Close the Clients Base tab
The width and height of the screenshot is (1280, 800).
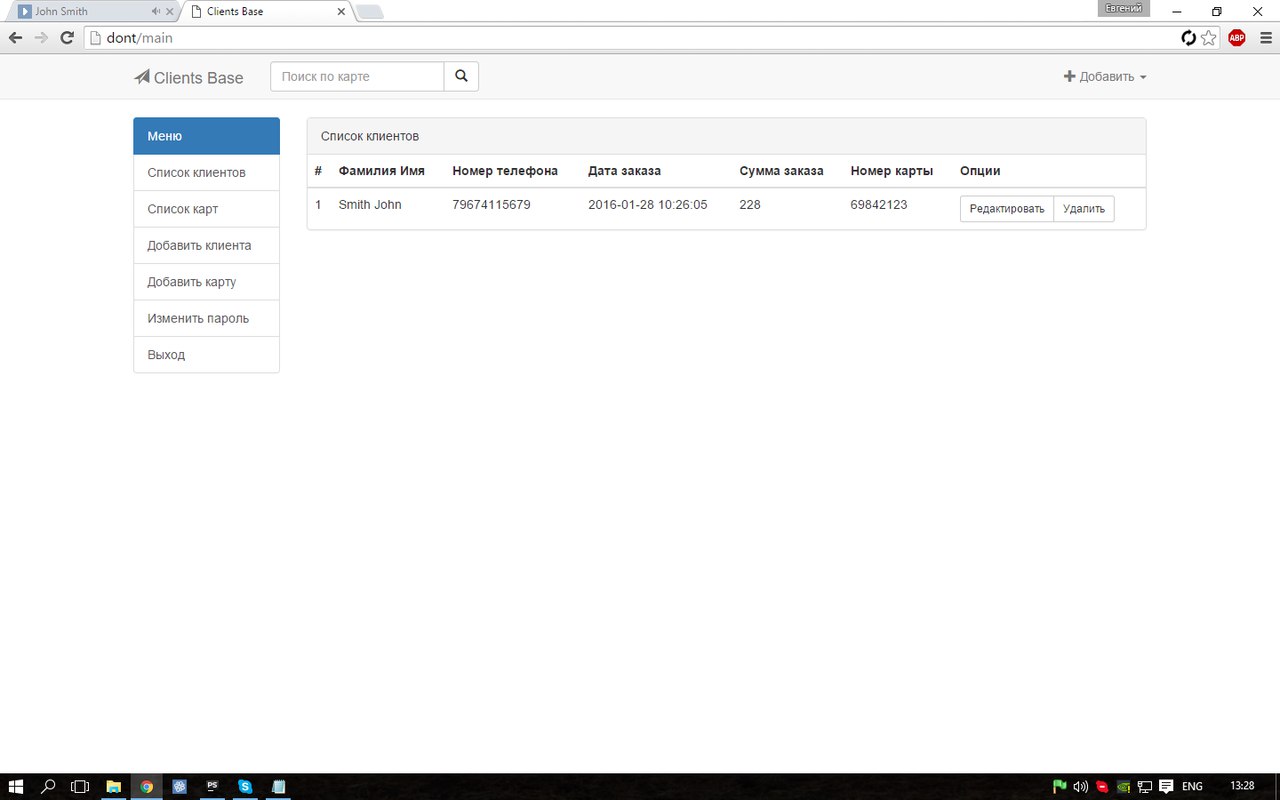click(341, 12)
